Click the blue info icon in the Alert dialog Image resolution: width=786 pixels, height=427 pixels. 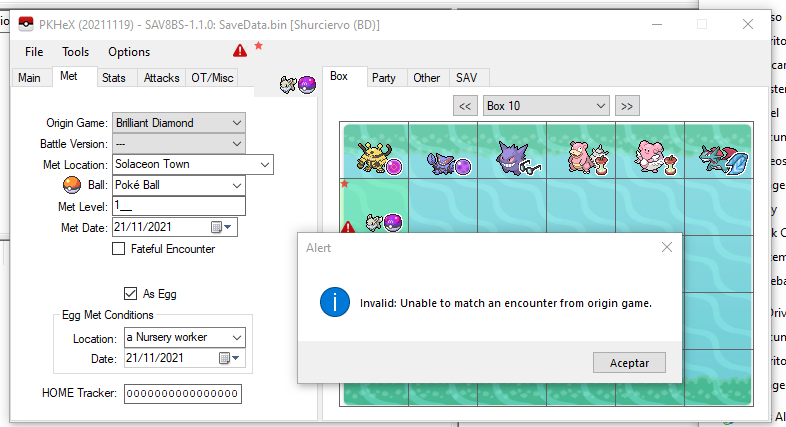334,302
